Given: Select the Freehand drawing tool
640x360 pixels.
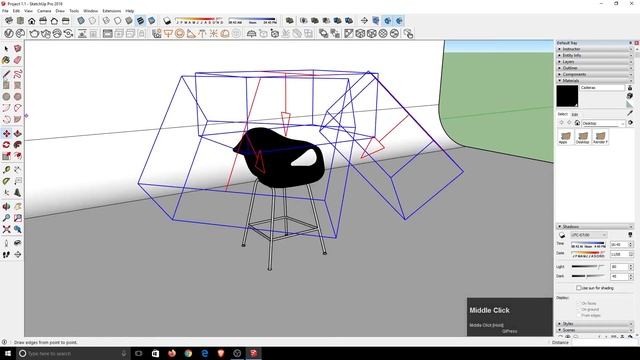Looking at the screenshot, I should click(18, 74).
